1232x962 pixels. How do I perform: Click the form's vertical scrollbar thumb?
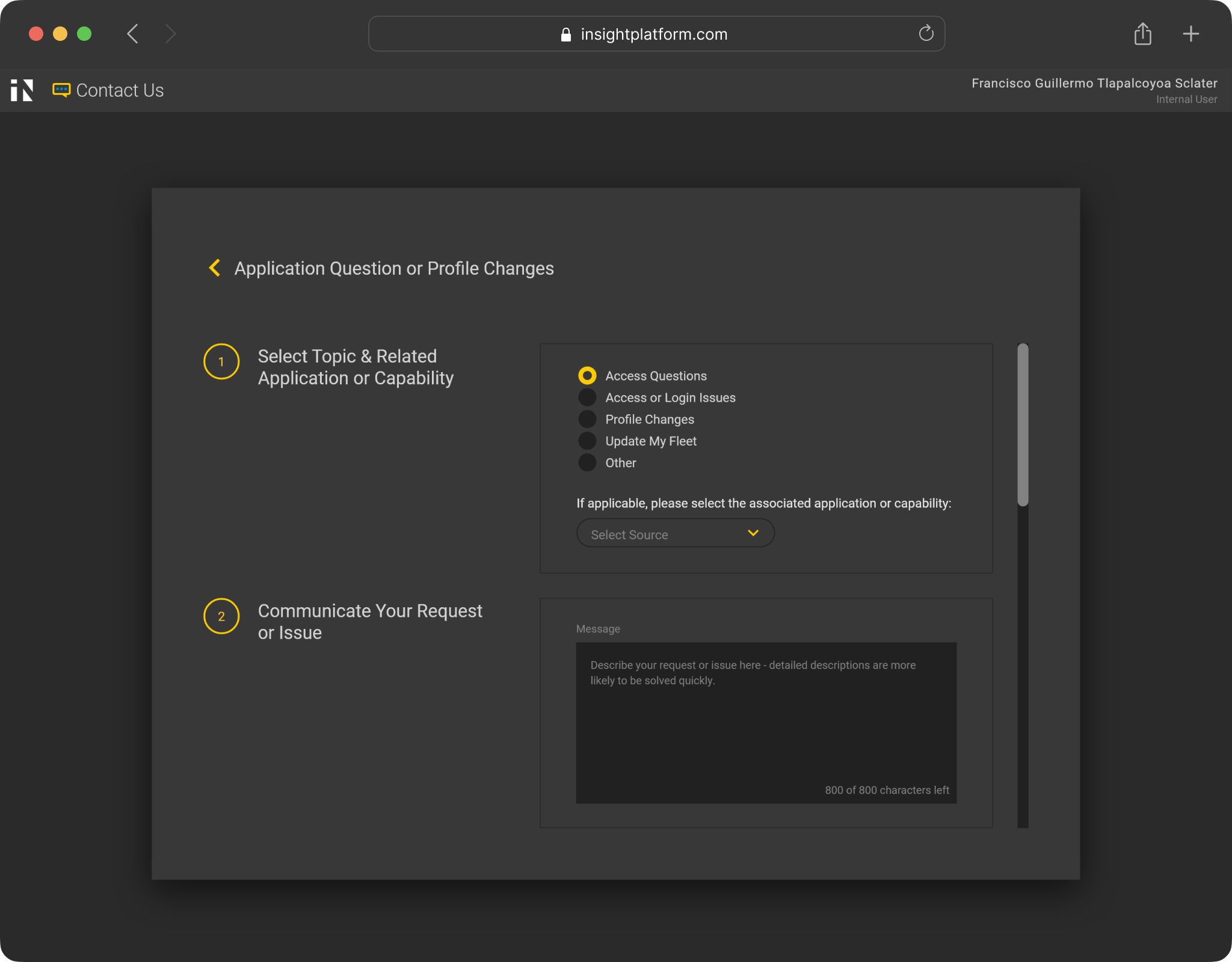coord(1023,424)
